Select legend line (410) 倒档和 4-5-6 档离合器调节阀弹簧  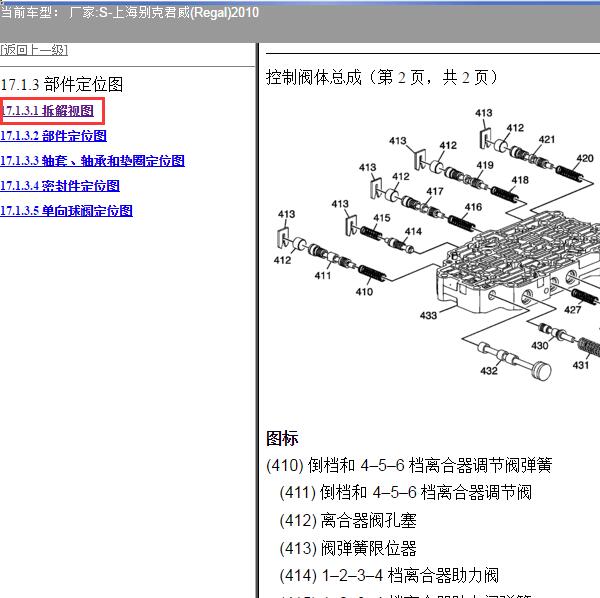[x=409, y=465]
